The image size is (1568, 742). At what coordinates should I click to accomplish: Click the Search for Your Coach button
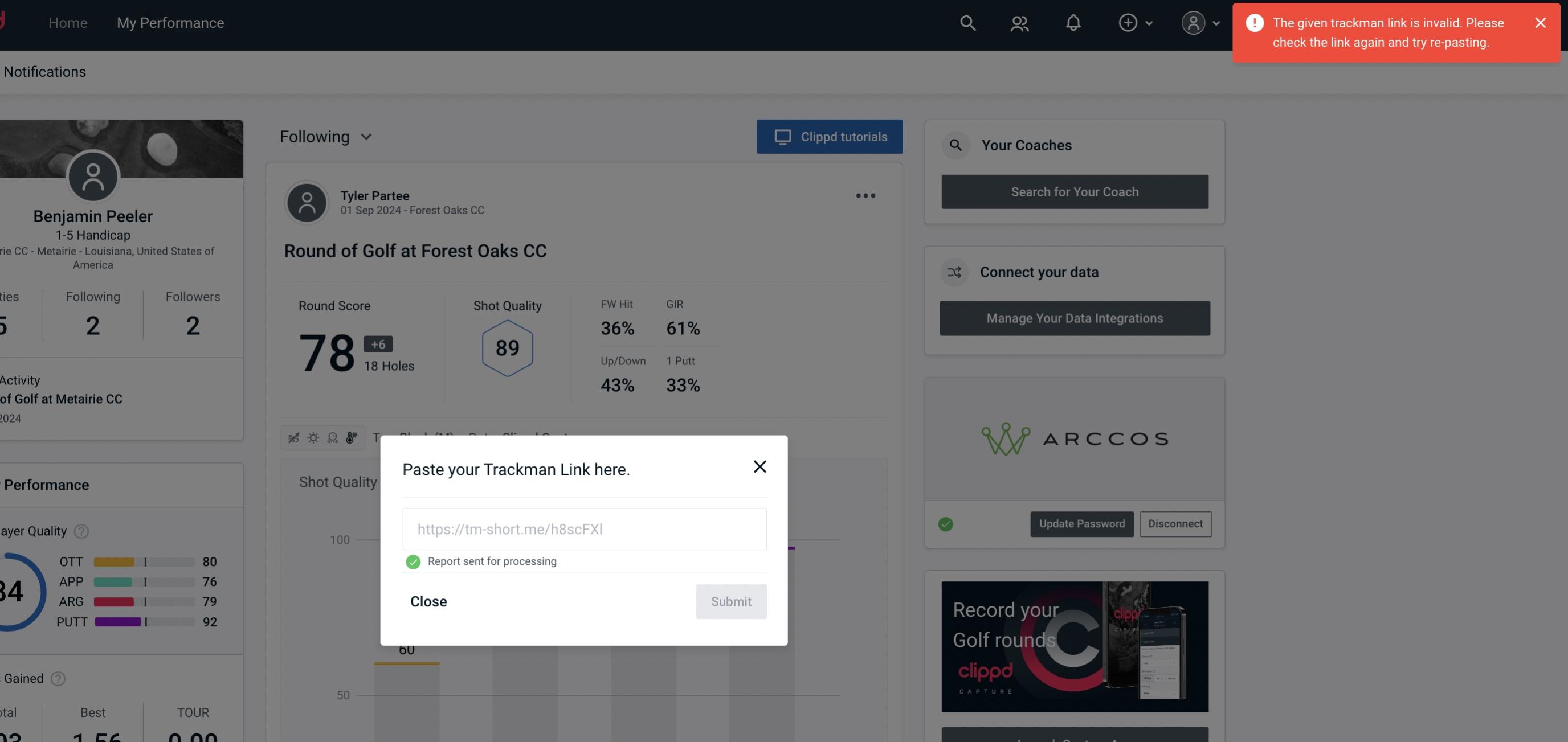(x=1075, y=191)
